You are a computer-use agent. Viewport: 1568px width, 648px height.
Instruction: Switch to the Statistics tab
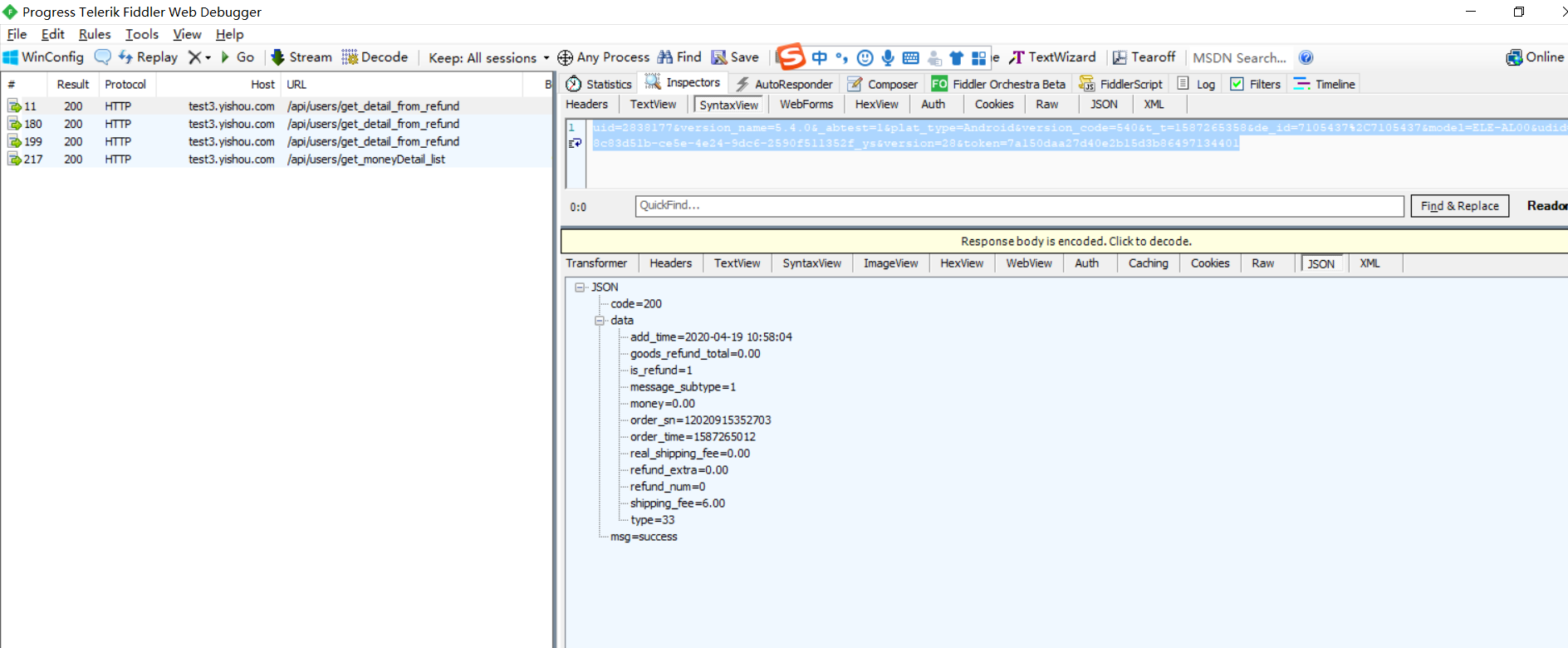pos(599,84)
